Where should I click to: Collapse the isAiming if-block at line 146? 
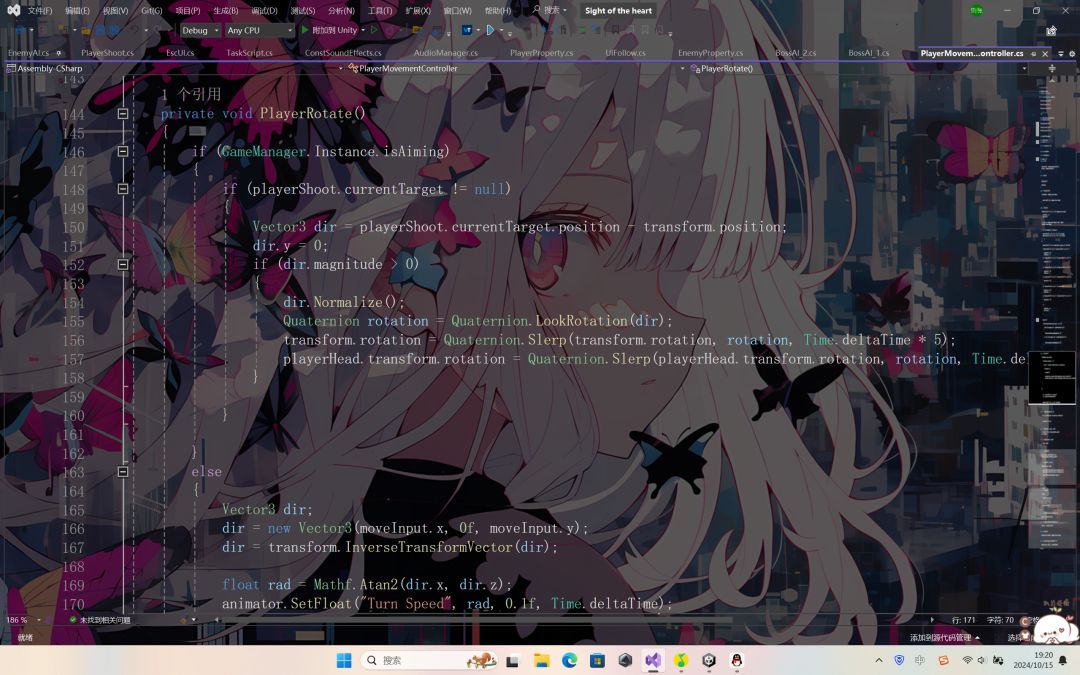click(x=123, y=151)
